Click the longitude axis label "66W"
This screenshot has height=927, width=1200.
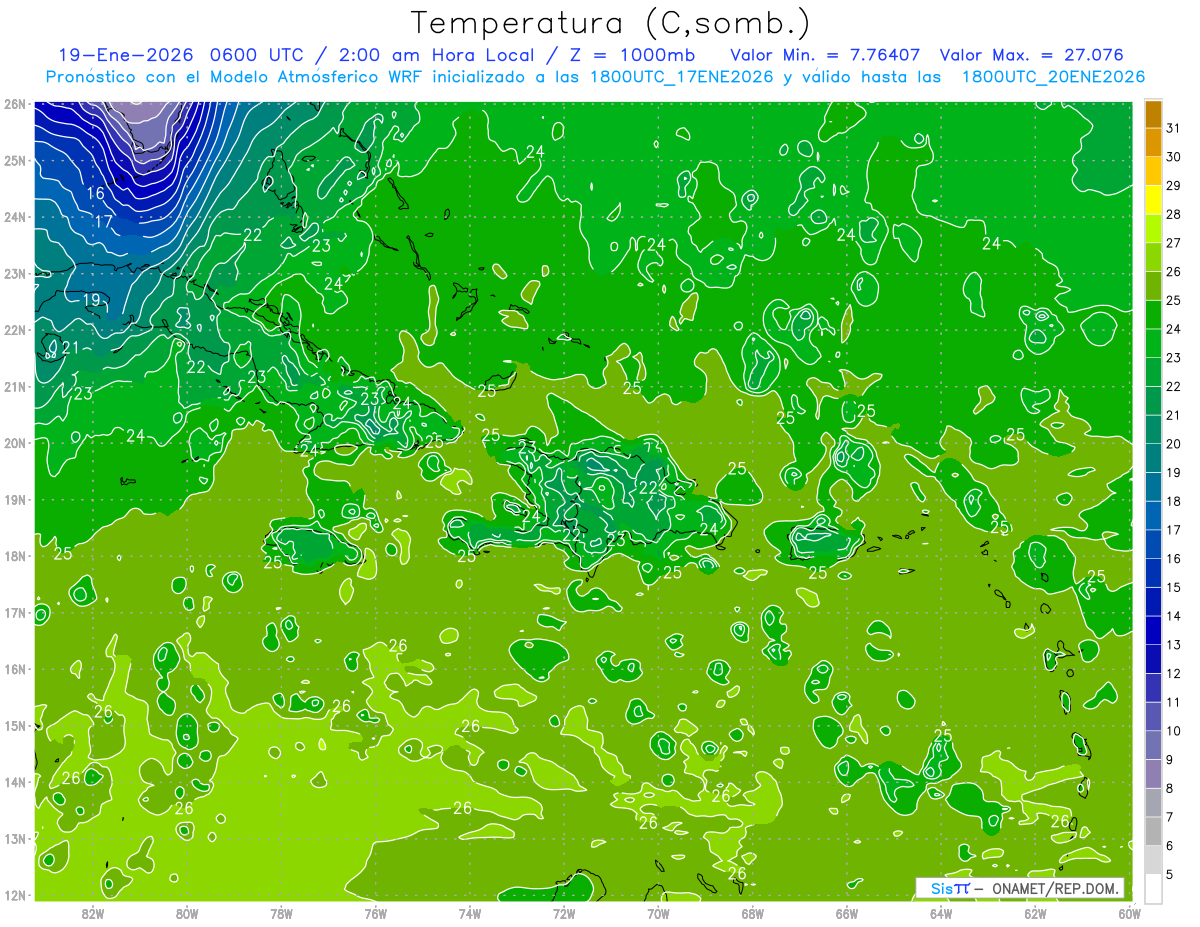coord(847,914)
